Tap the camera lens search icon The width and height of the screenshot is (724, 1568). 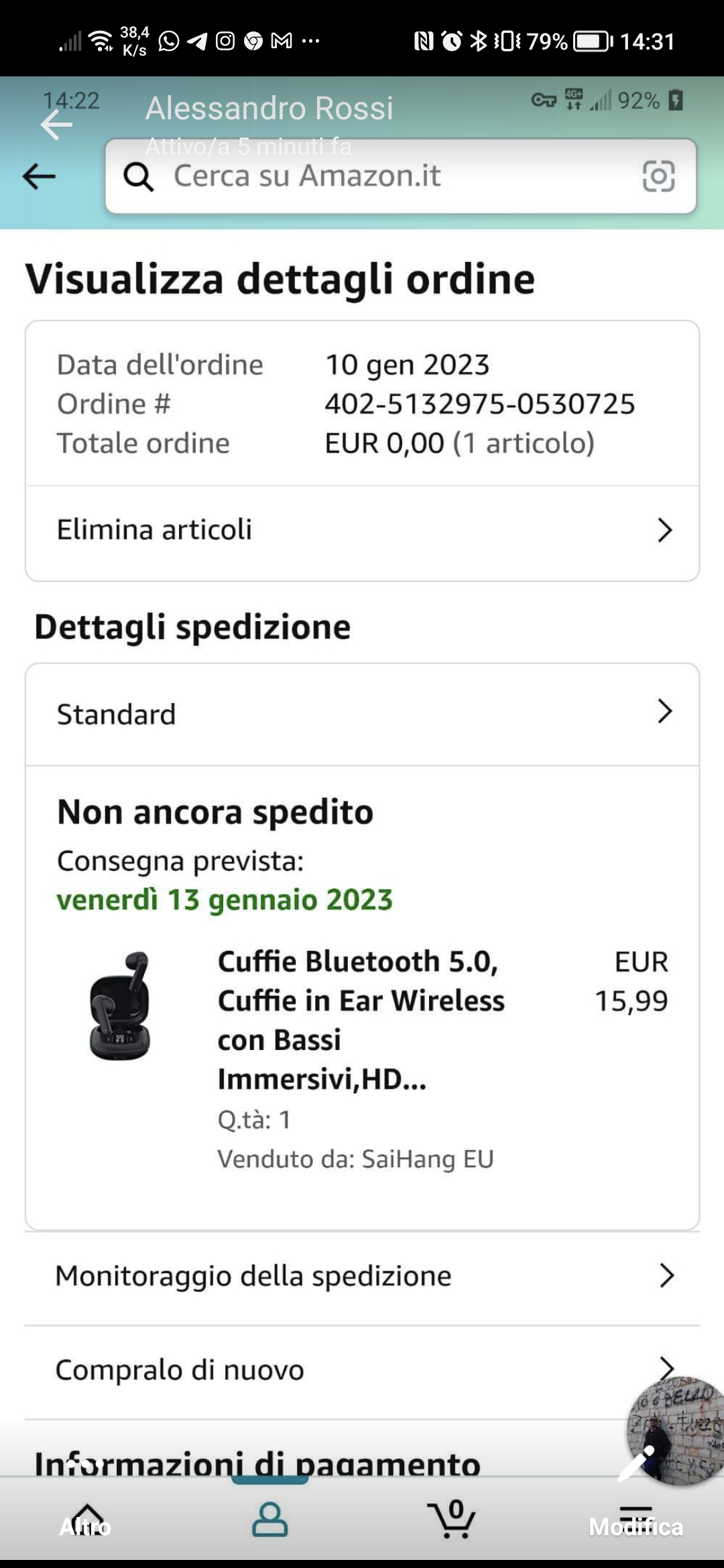pos(658,176)
